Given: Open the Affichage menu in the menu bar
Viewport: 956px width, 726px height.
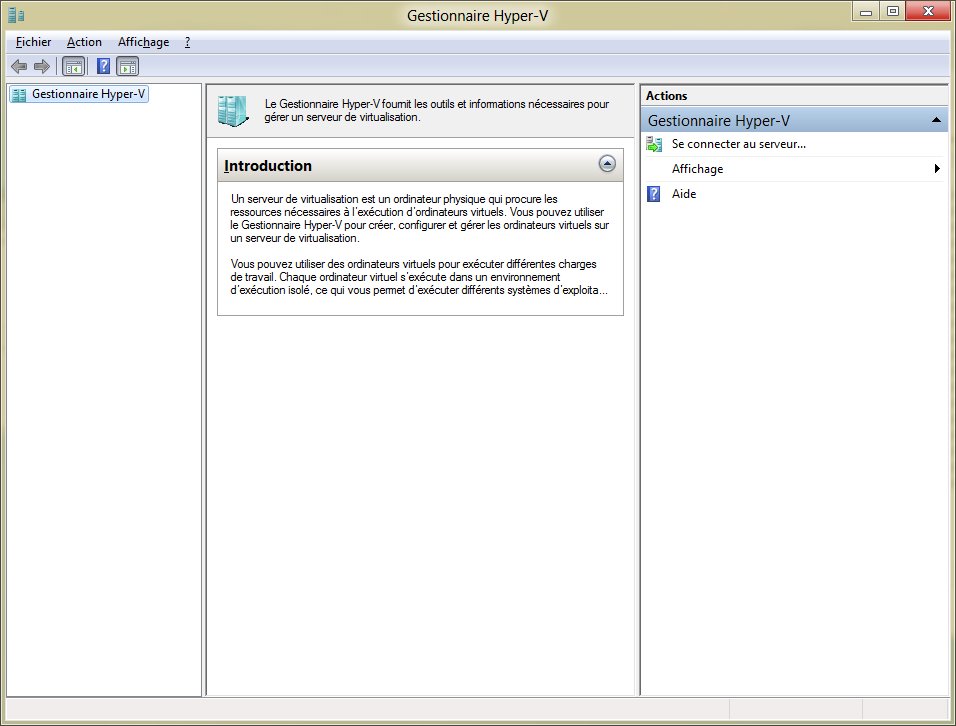Looking at the screenshot, I should pyautogui.click(x=143, y=42).
